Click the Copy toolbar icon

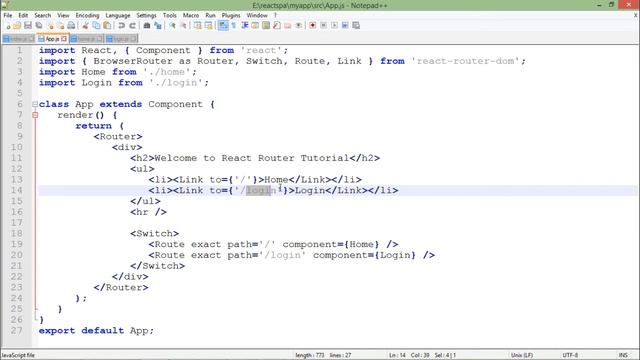[96, 25]
